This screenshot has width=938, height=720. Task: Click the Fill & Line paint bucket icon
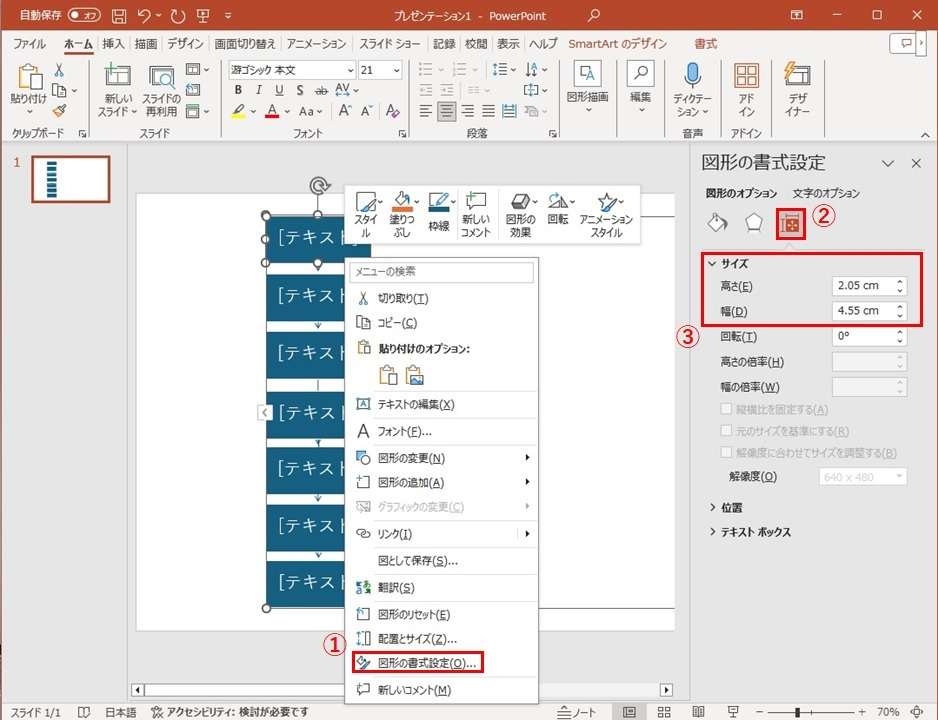(717, 222)
